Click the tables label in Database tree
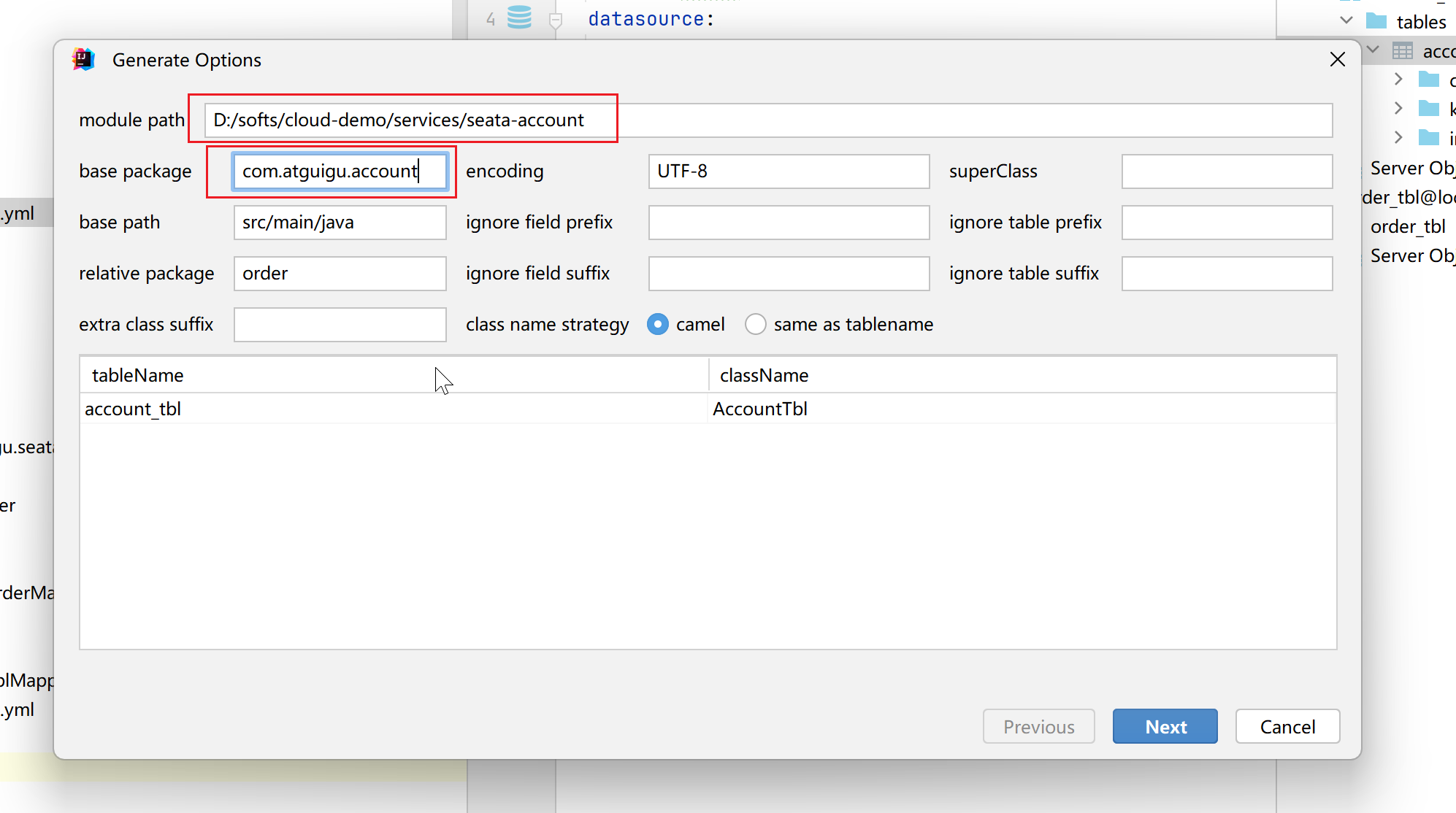The image size is (1456, 813). click(1421, 22)
